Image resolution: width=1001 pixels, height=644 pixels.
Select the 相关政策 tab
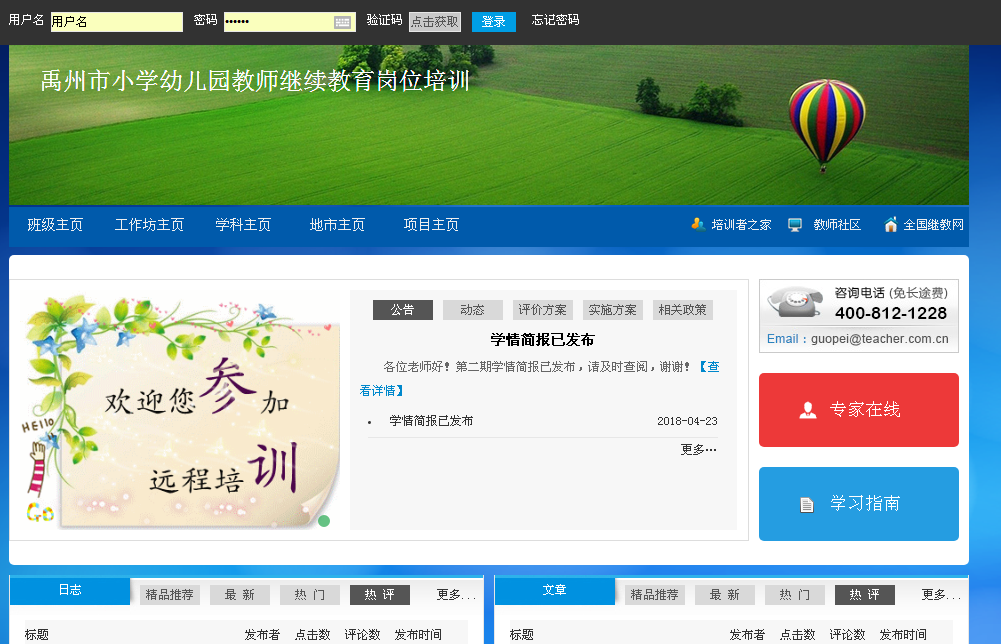[682, 310]
